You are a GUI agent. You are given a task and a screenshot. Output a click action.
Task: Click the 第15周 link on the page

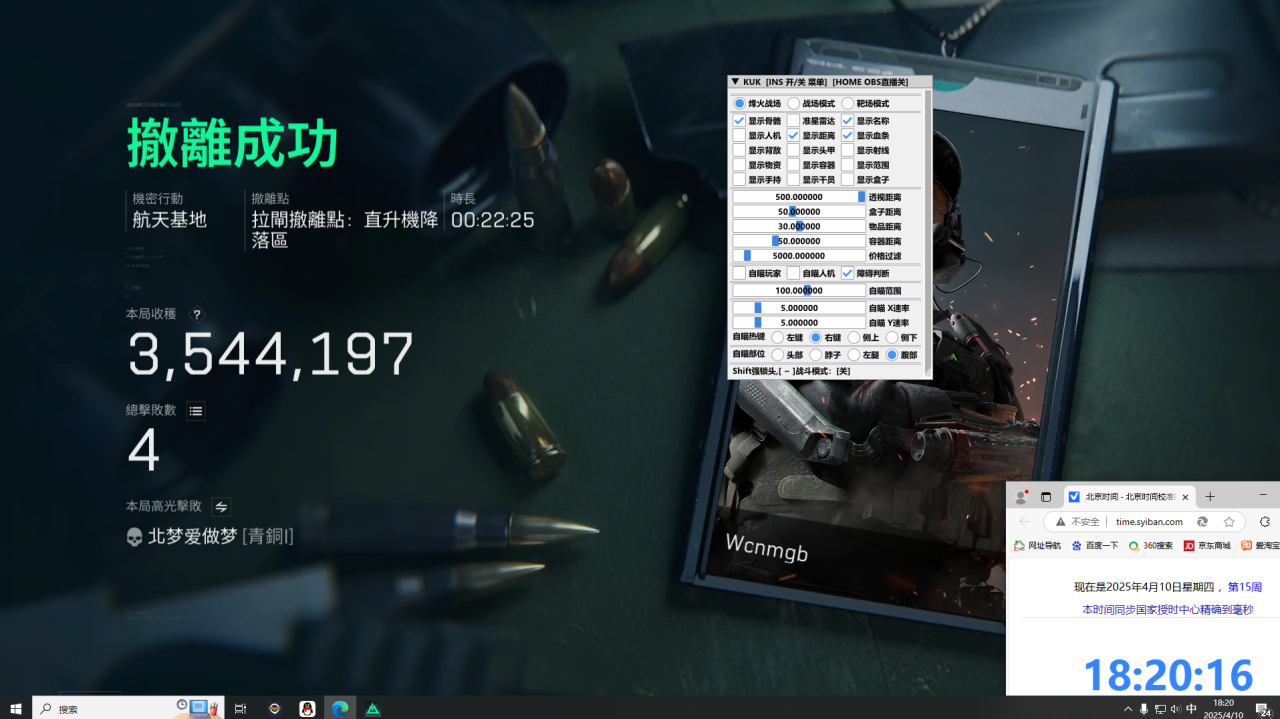1244,587
